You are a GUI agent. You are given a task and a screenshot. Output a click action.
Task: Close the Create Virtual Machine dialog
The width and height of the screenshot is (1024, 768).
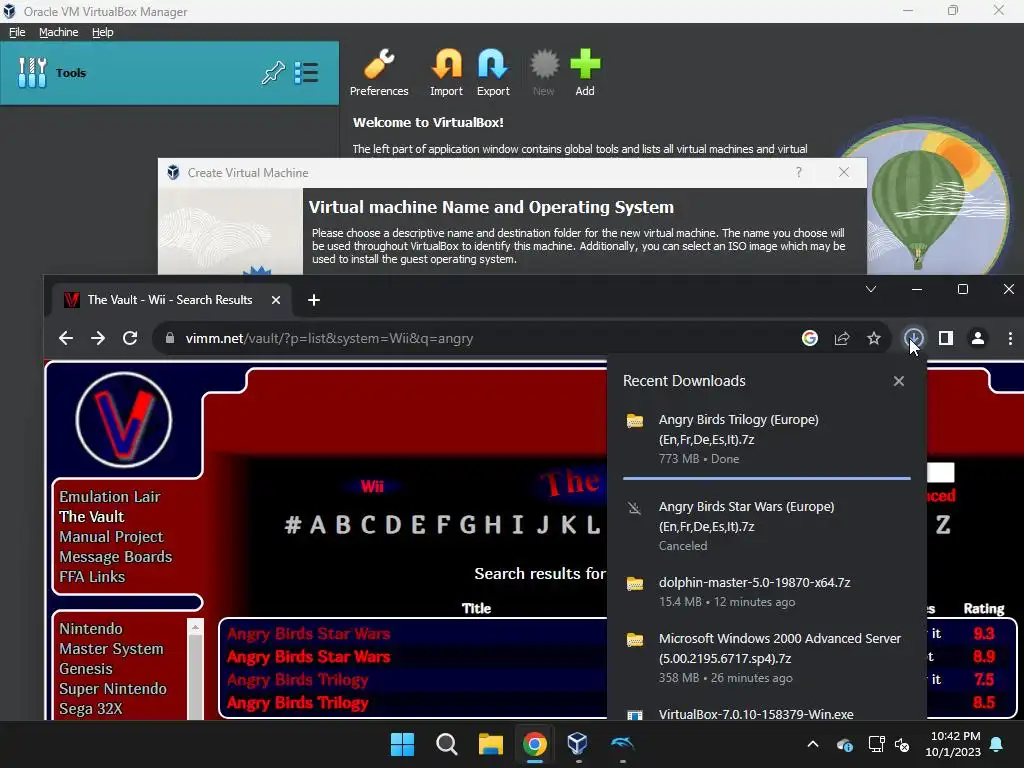(844, 172)
